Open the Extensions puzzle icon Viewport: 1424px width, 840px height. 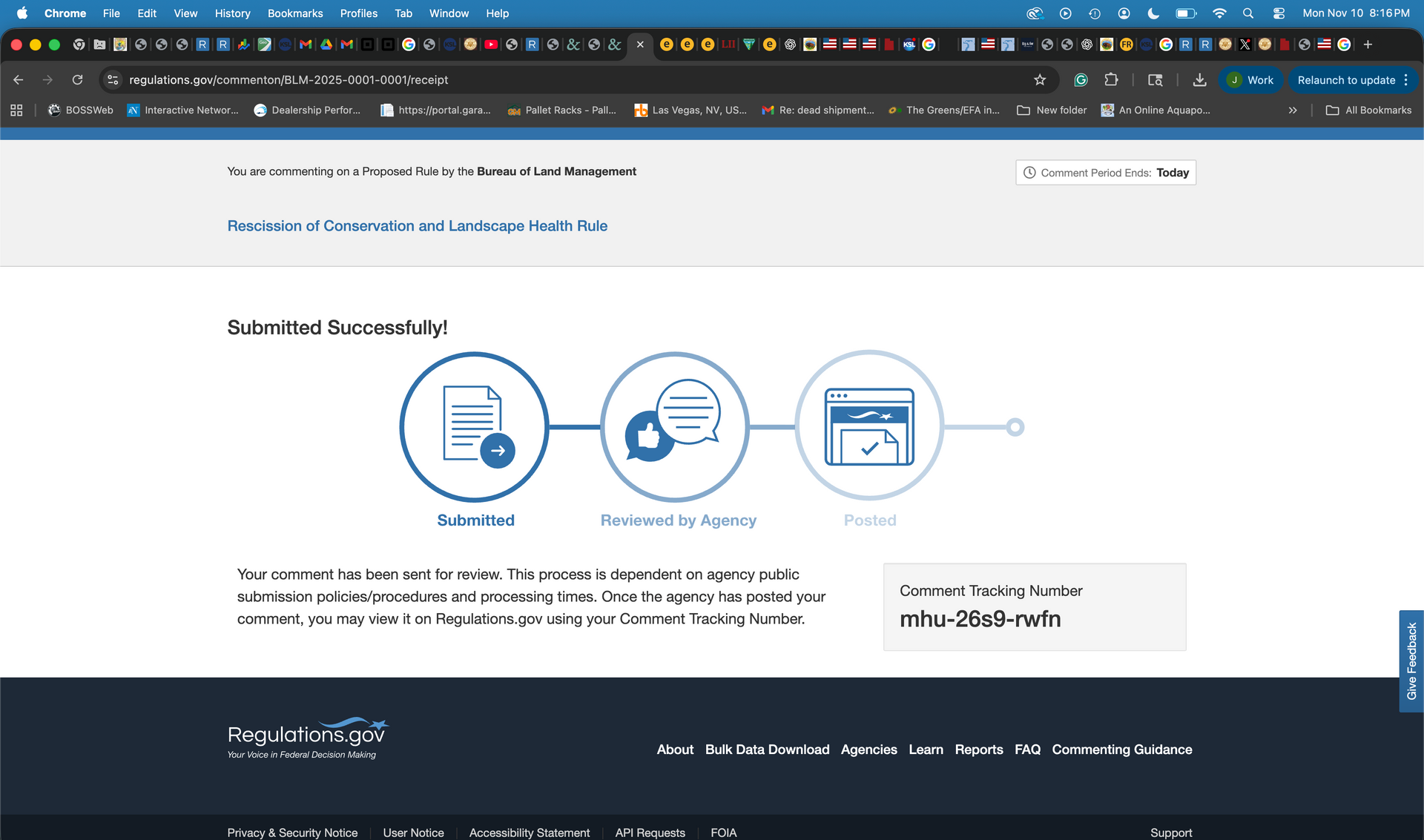click(x=1111, y=80)
